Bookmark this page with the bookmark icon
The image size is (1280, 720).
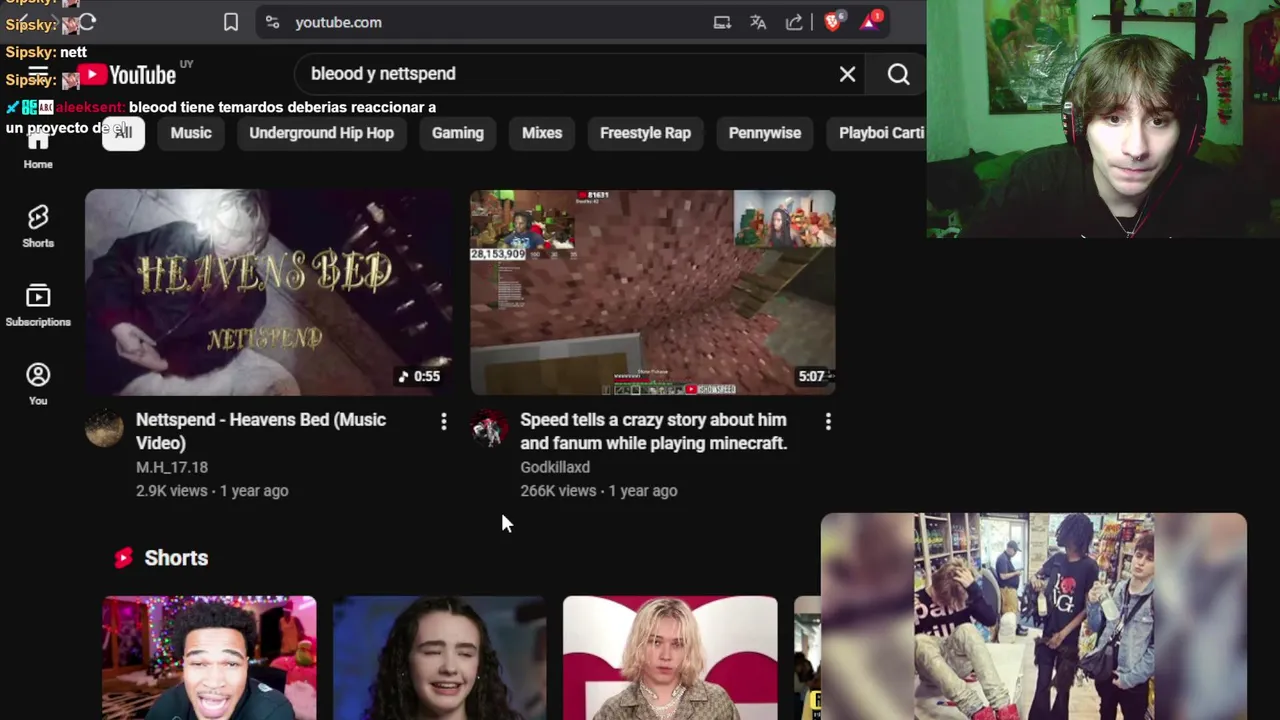[x=231, y=22]
